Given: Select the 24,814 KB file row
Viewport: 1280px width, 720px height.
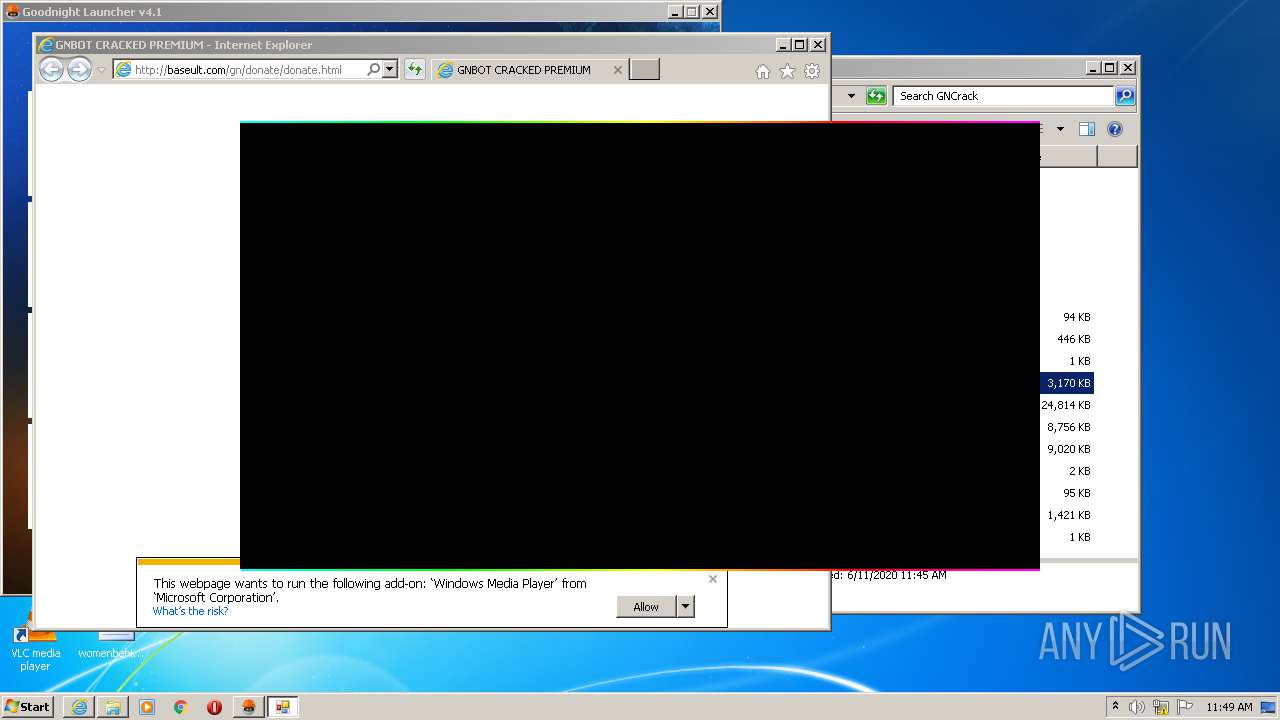Looking at the screenshot, I should [1067, 405].
